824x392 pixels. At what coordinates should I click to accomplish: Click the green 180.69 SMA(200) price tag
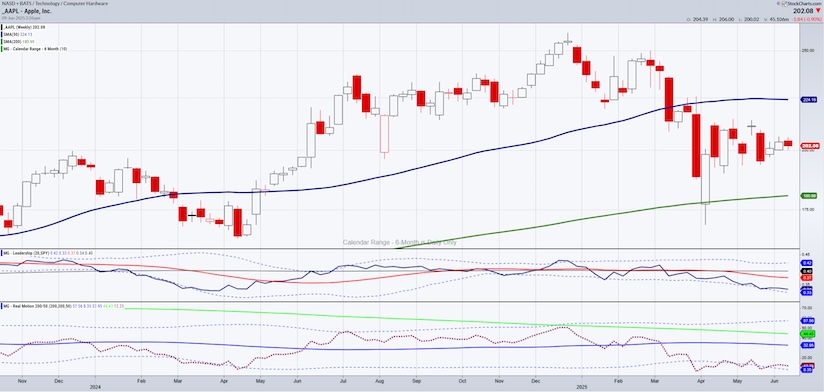pos(809,195)
